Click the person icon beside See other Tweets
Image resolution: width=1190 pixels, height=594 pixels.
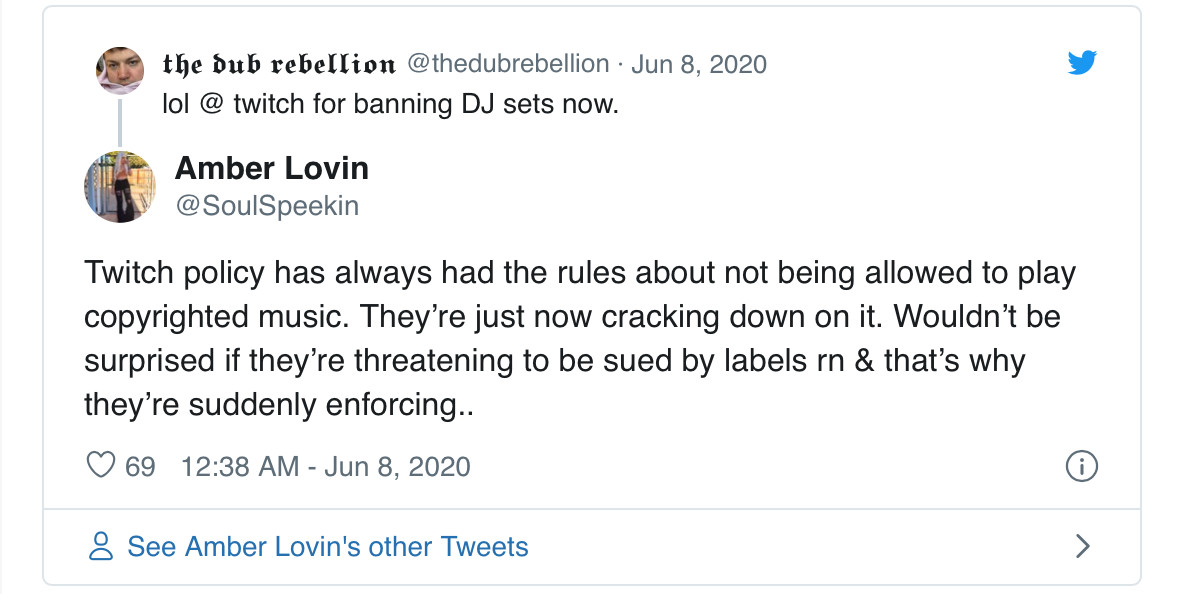[x=101, y=546]
